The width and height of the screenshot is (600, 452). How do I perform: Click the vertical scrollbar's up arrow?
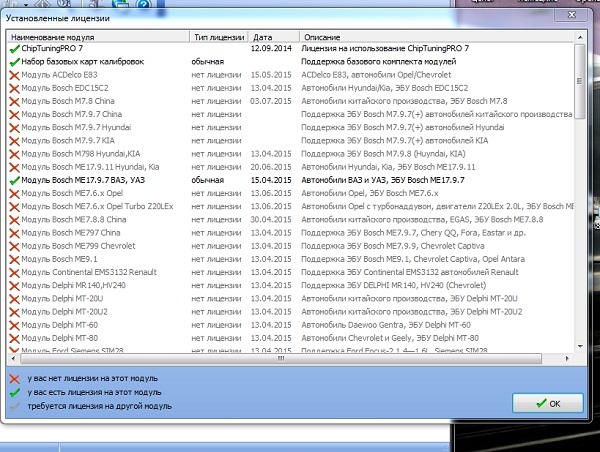[x=580, y=36]
